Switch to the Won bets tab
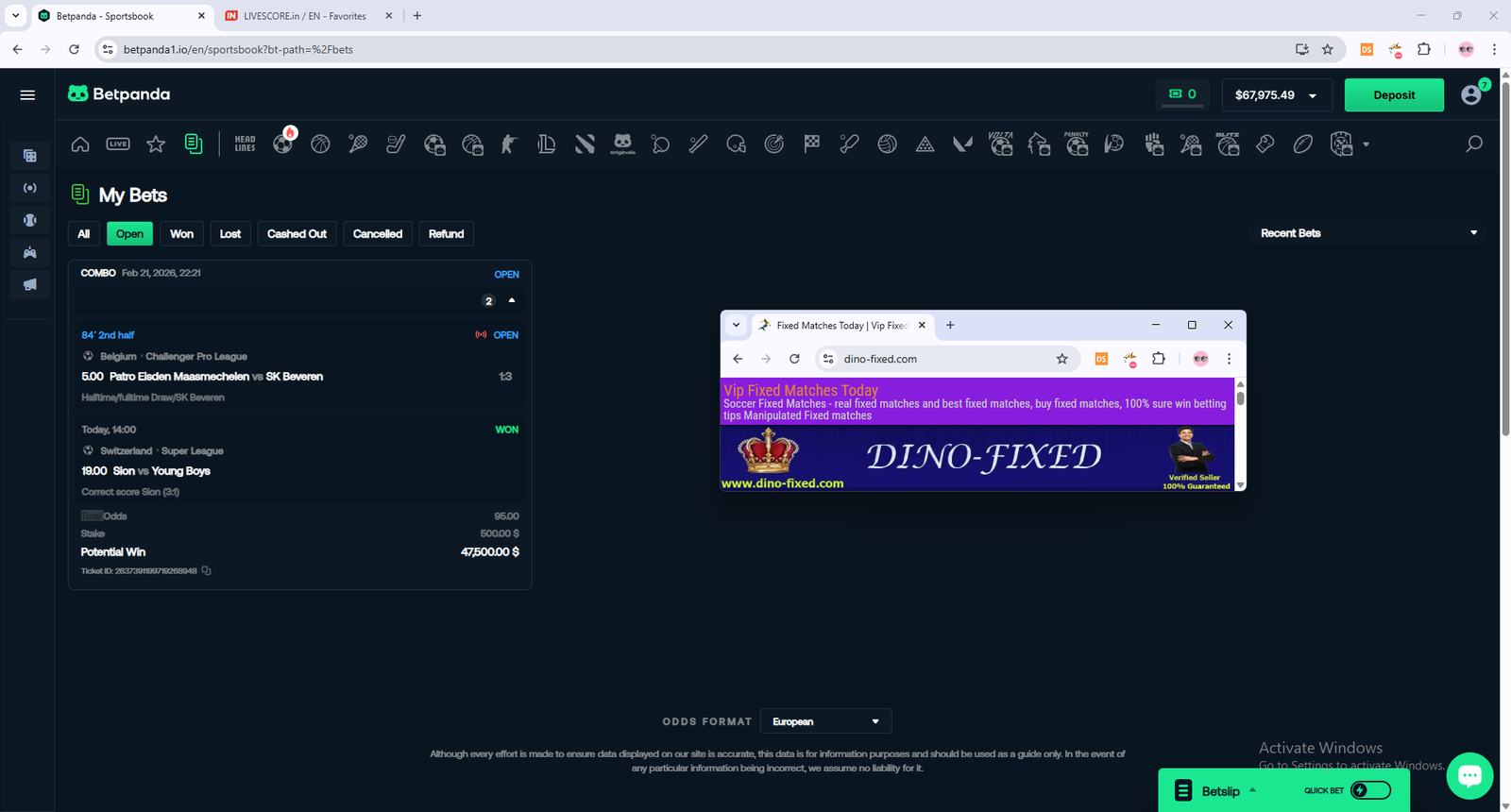This screenshot has height=812, width=1511. point(181,234)
